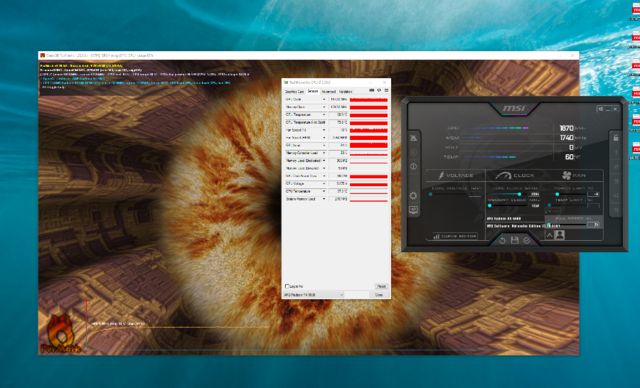The width and height of the screenshot is (640, 388).
Task: Select Afterburner profile slot 3
Action: coord(616,181)
